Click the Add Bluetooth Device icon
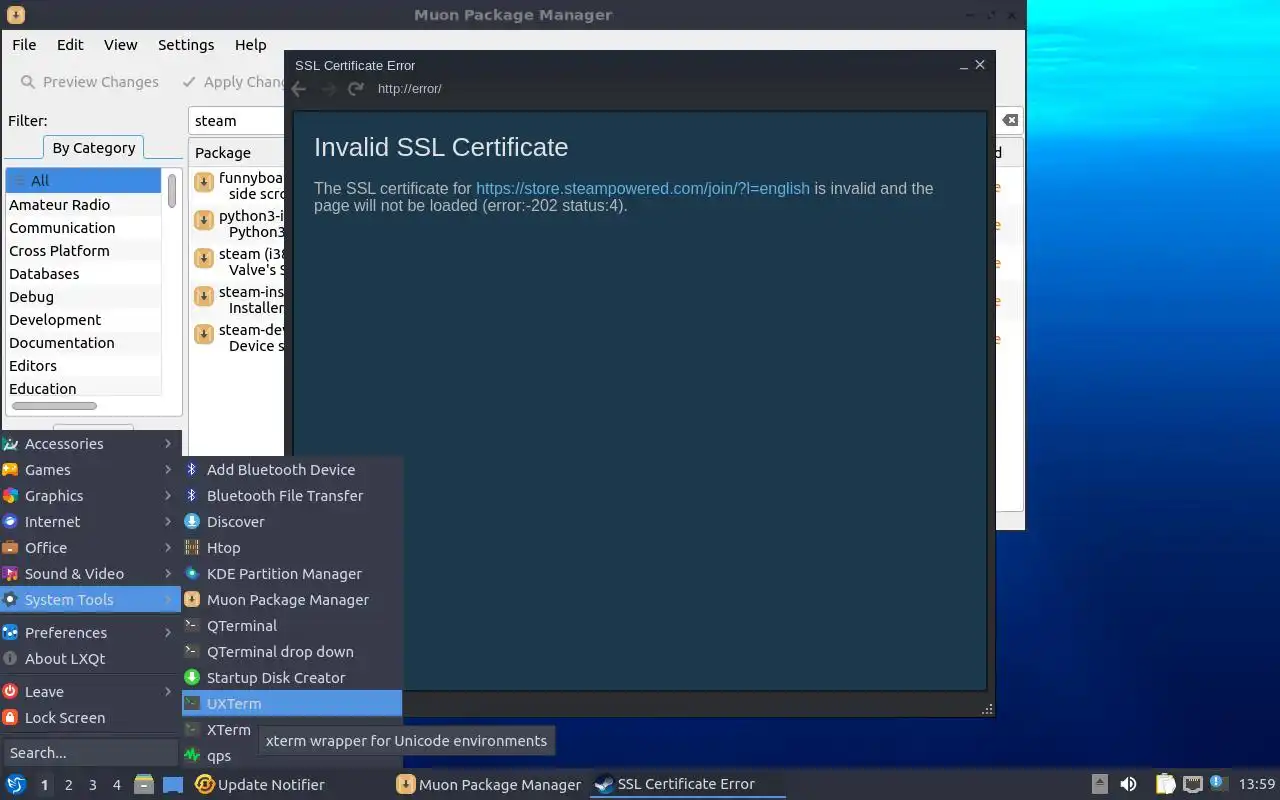 [192, 469]
